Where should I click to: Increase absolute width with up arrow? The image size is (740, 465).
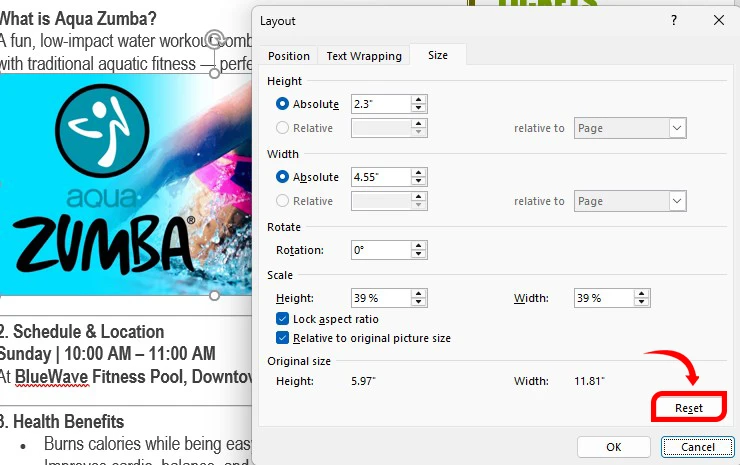419,172
